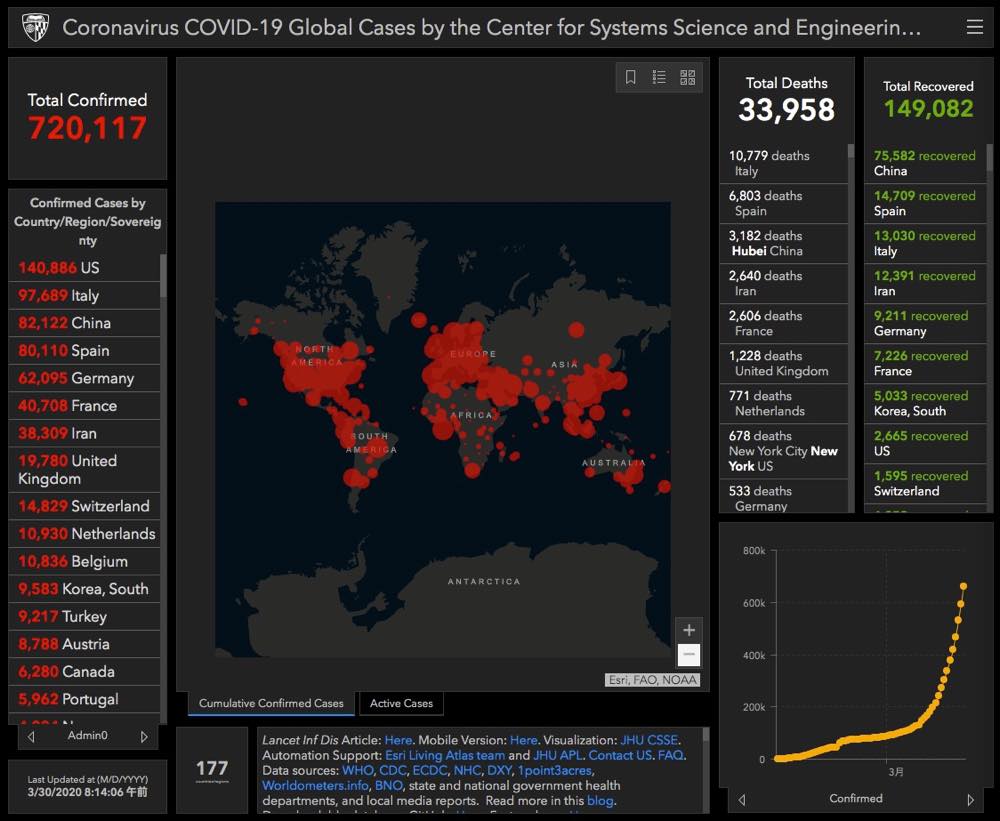Select '9,211 recovered Germany' entry
The image size is (1000, 821).
pos(925,323)
